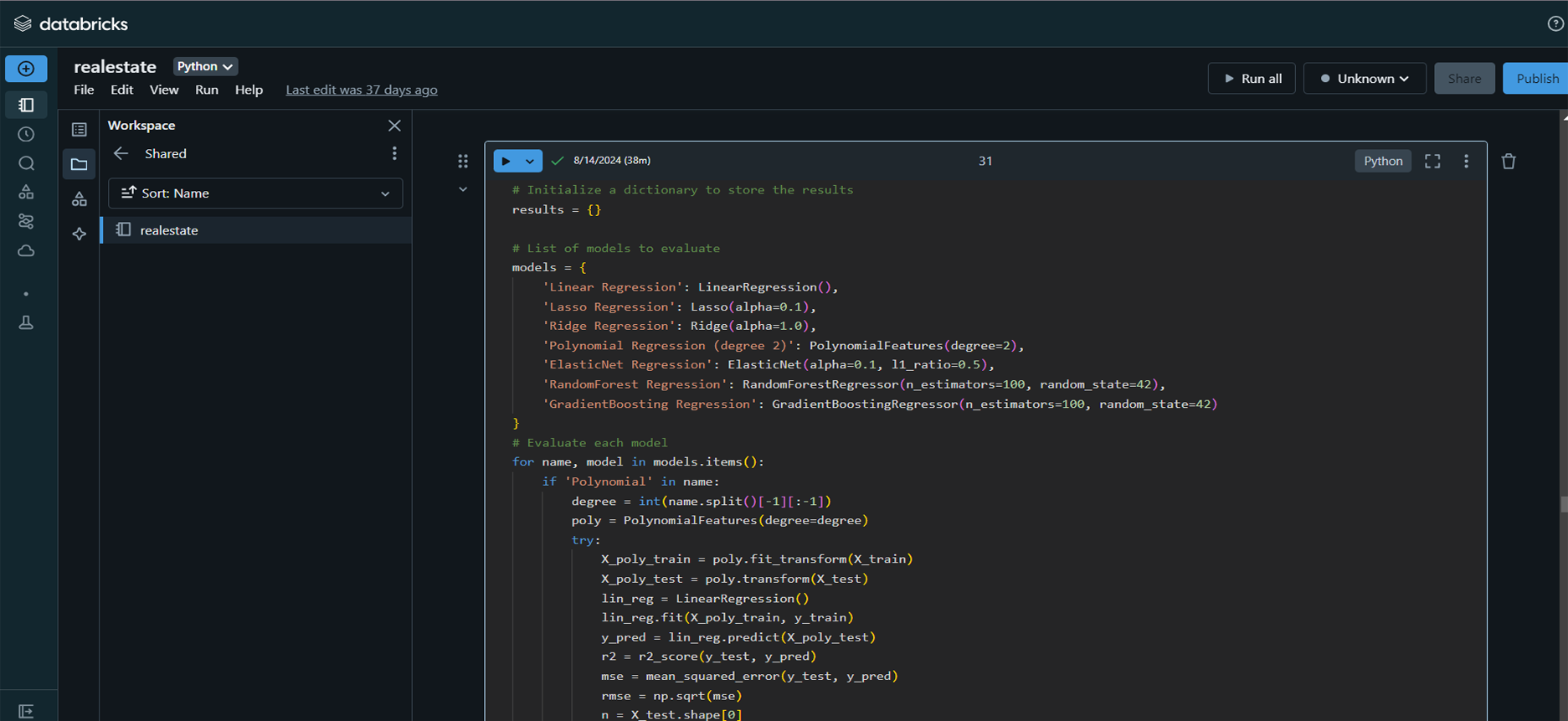Image resolution: width=1568 pixels, height=721 pixels.
Task: Open the Compute cloud icon
Action: [26, 251]
